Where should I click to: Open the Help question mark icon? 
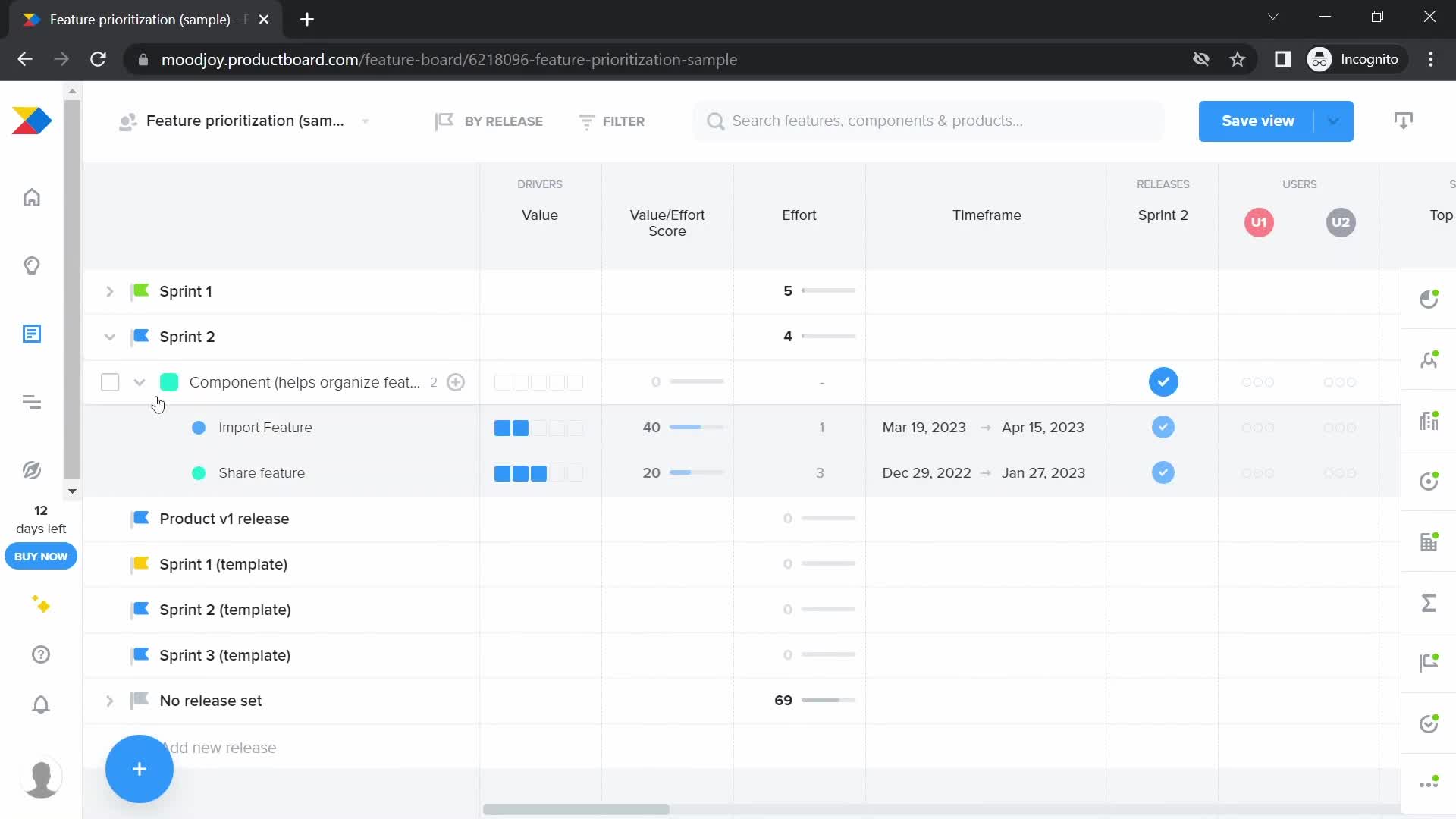tap(41, 654)
